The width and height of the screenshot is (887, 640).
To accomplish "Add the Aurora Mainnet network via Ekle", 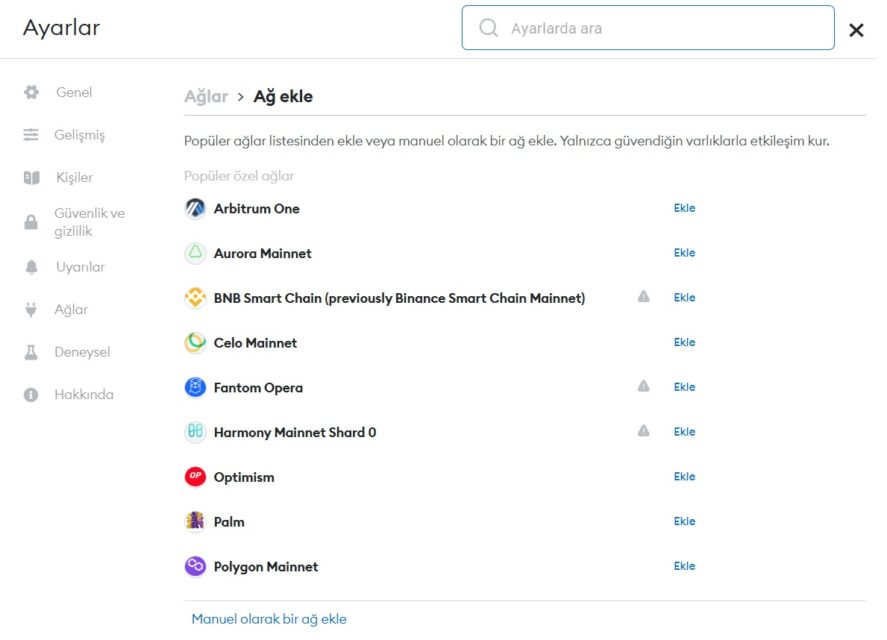I will click(x=684, y=253).
